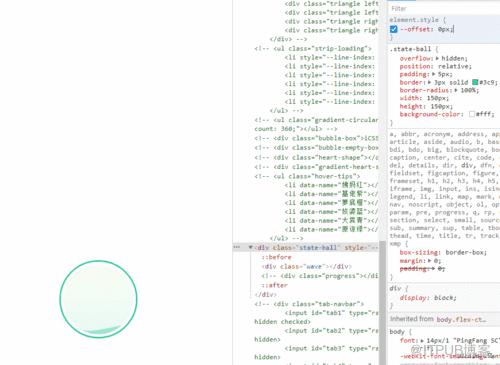Select the .state-ball rule selector
This screenshot has height=365, width=500.
click(410, 49)
